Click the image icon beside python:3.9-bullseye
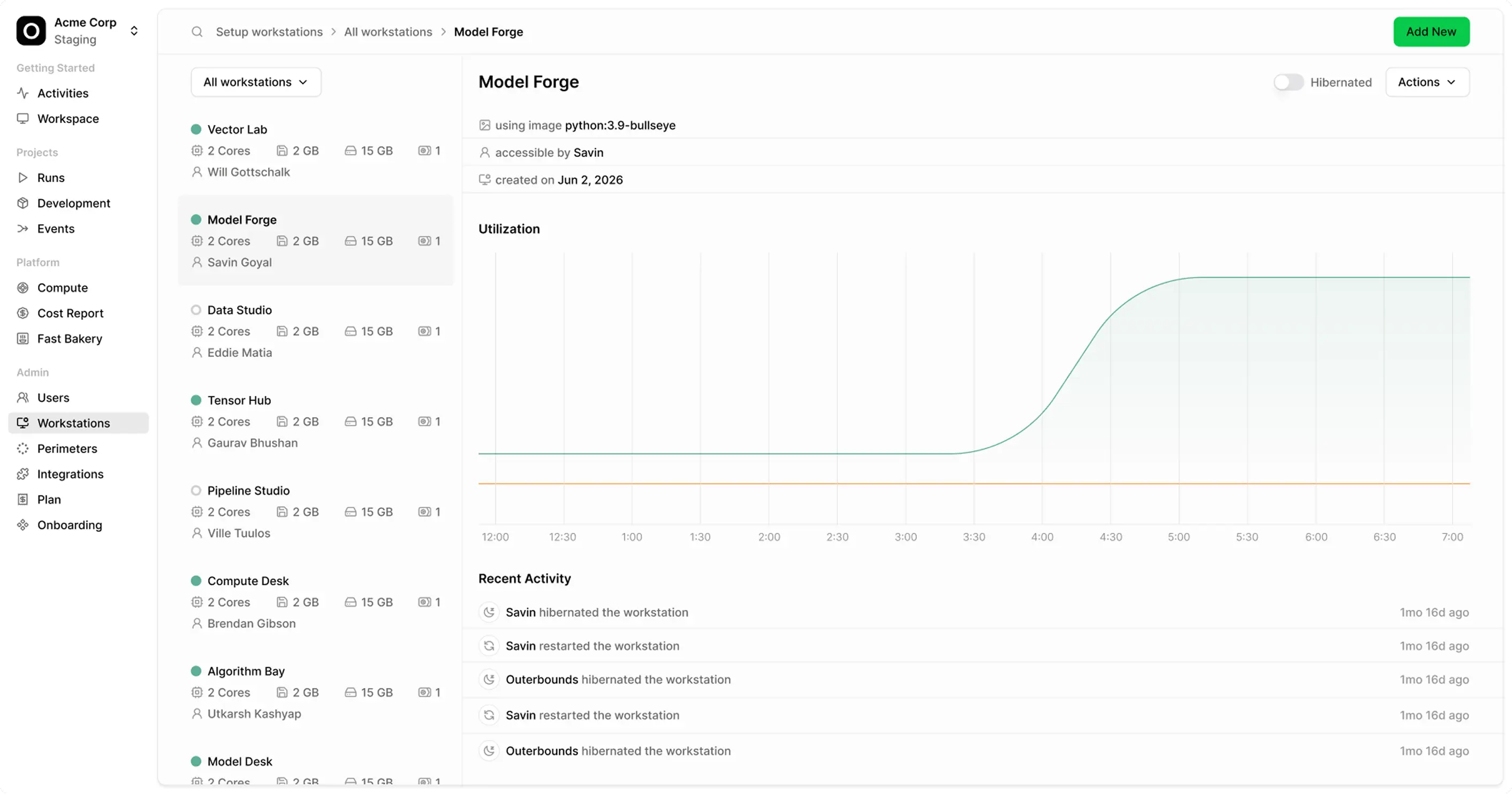 click(x=485, y=125)
